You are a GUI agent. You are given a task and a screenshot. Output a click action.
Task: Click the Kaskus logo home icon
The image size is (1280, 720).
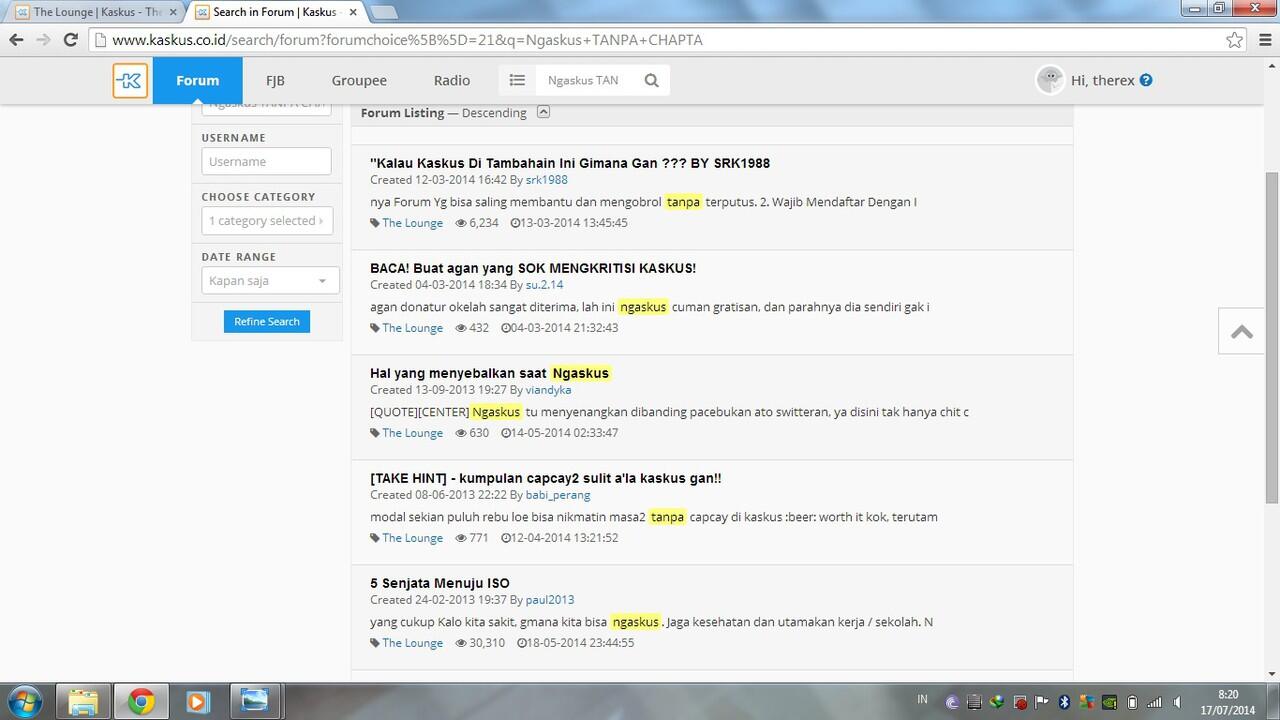[x=130, y=80]
